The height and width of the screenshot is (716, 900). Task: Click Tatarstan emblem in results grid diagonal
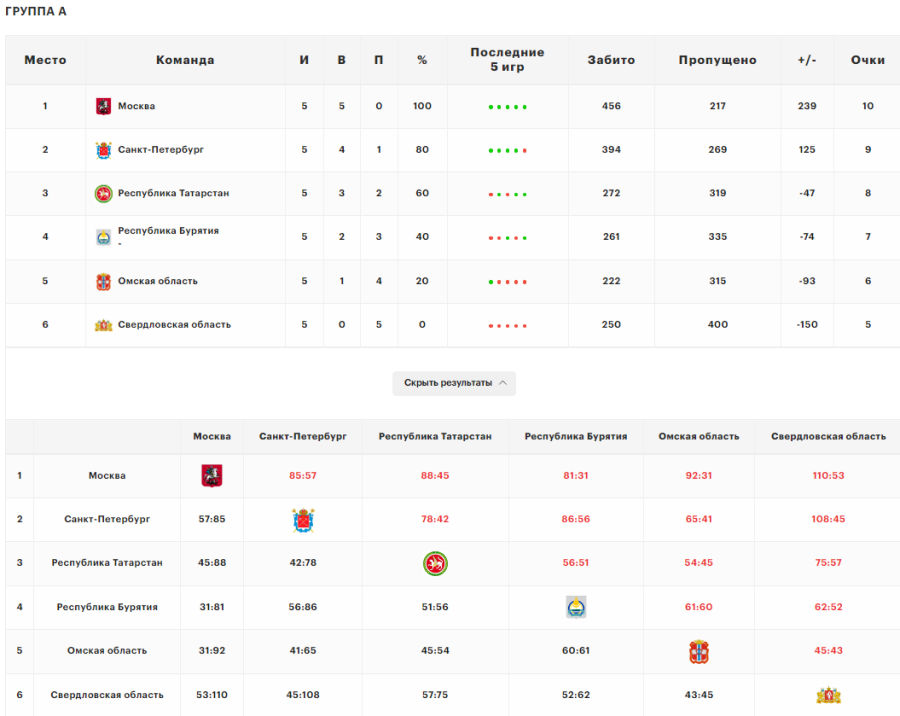434,563
